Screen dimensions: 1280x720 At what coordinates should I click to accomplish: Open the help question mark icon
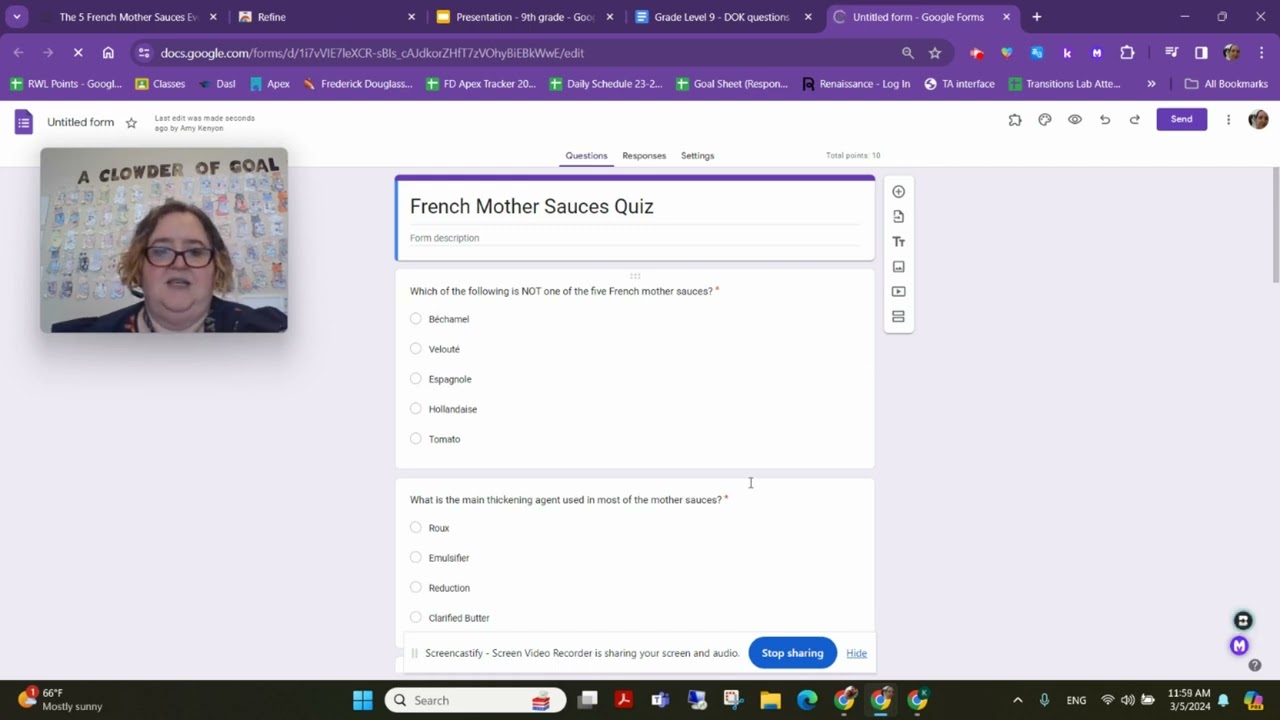pos(1255,665)
